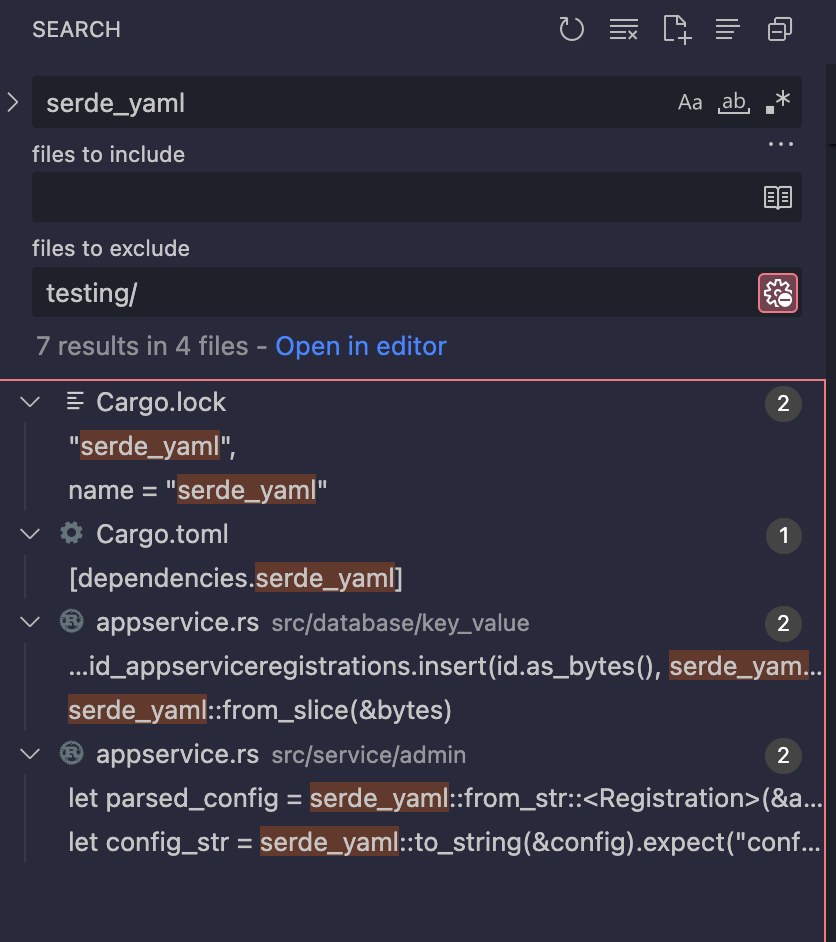The image size is (836, 942).
Task: Click the Cargo.lock file icon
Action: point(74,402)
